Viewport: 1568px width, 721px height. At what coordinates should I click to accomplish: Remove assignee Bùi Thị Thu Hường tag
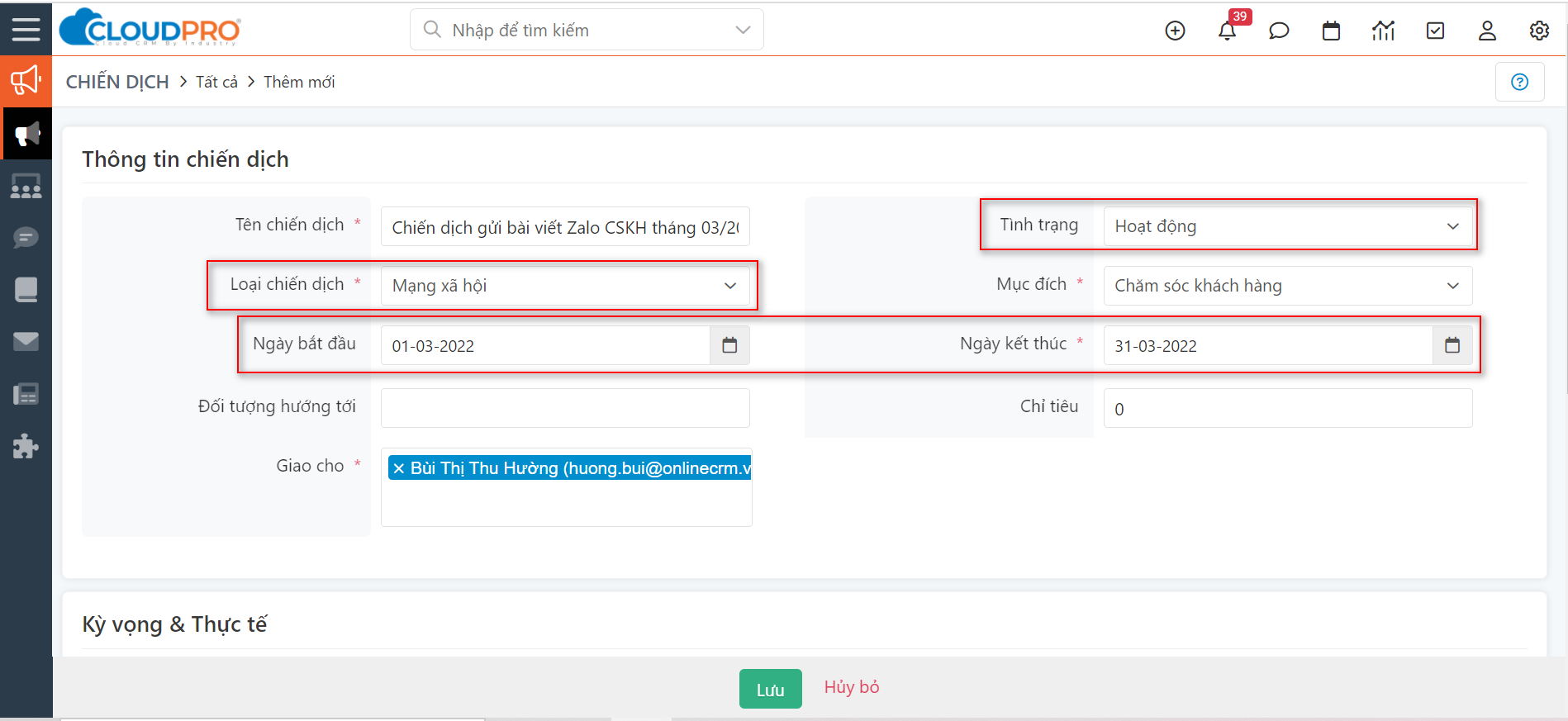click(399, 468)
